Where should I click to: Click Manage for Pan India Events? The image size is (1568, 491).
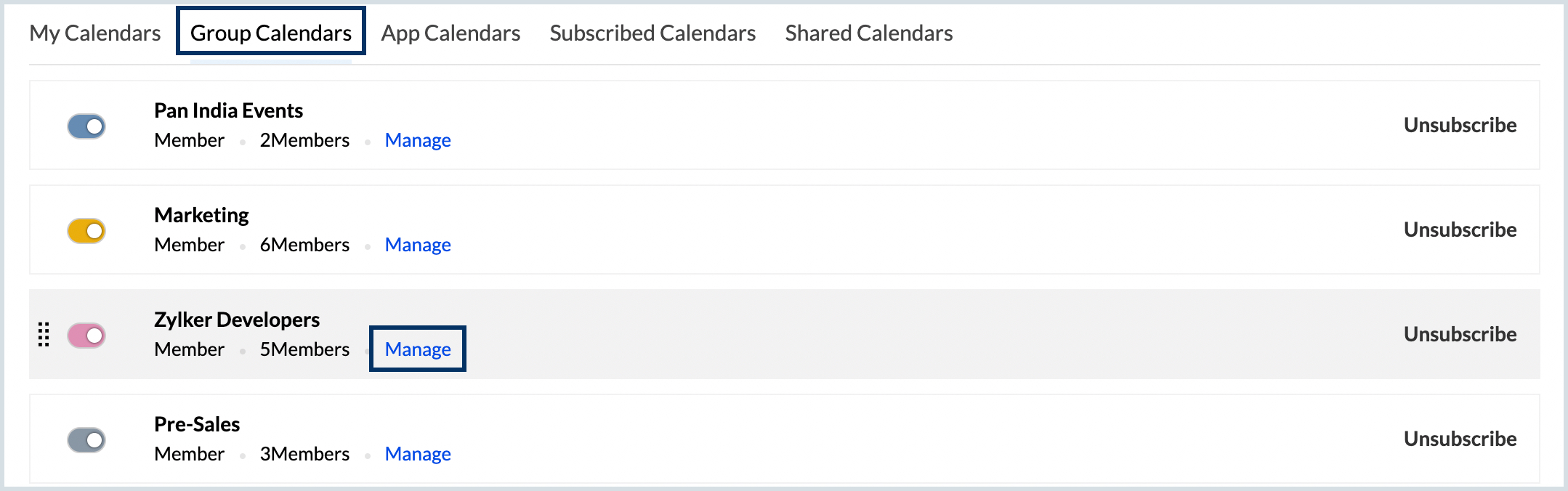pos(418,140)
